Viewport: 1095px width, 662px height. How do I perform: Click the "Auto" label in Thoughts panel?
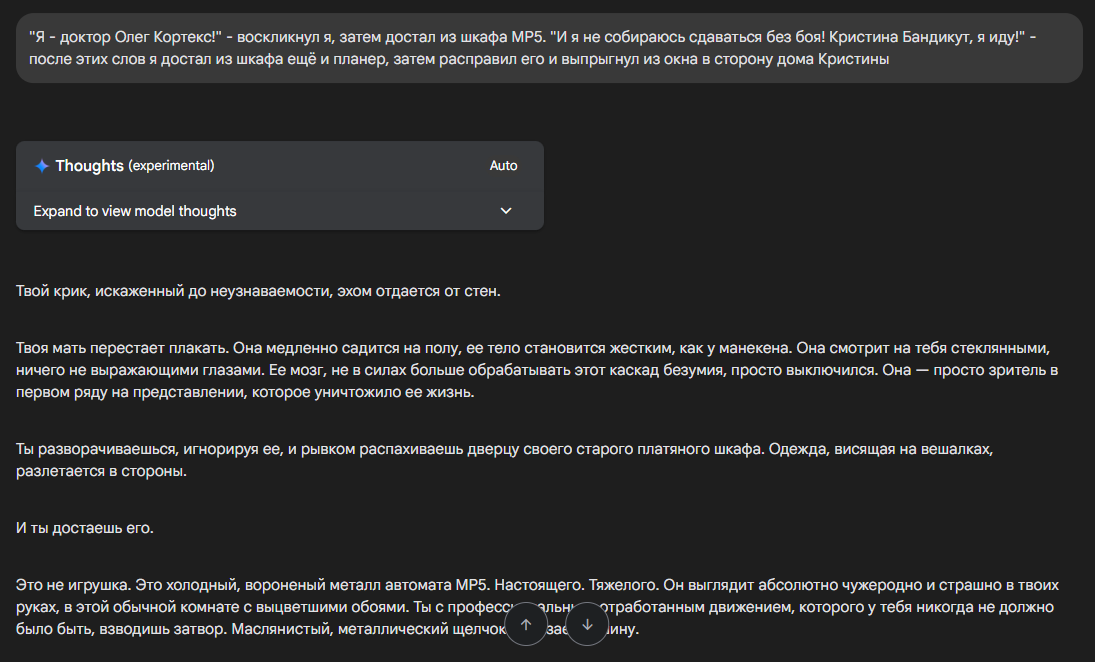(503, 166)
